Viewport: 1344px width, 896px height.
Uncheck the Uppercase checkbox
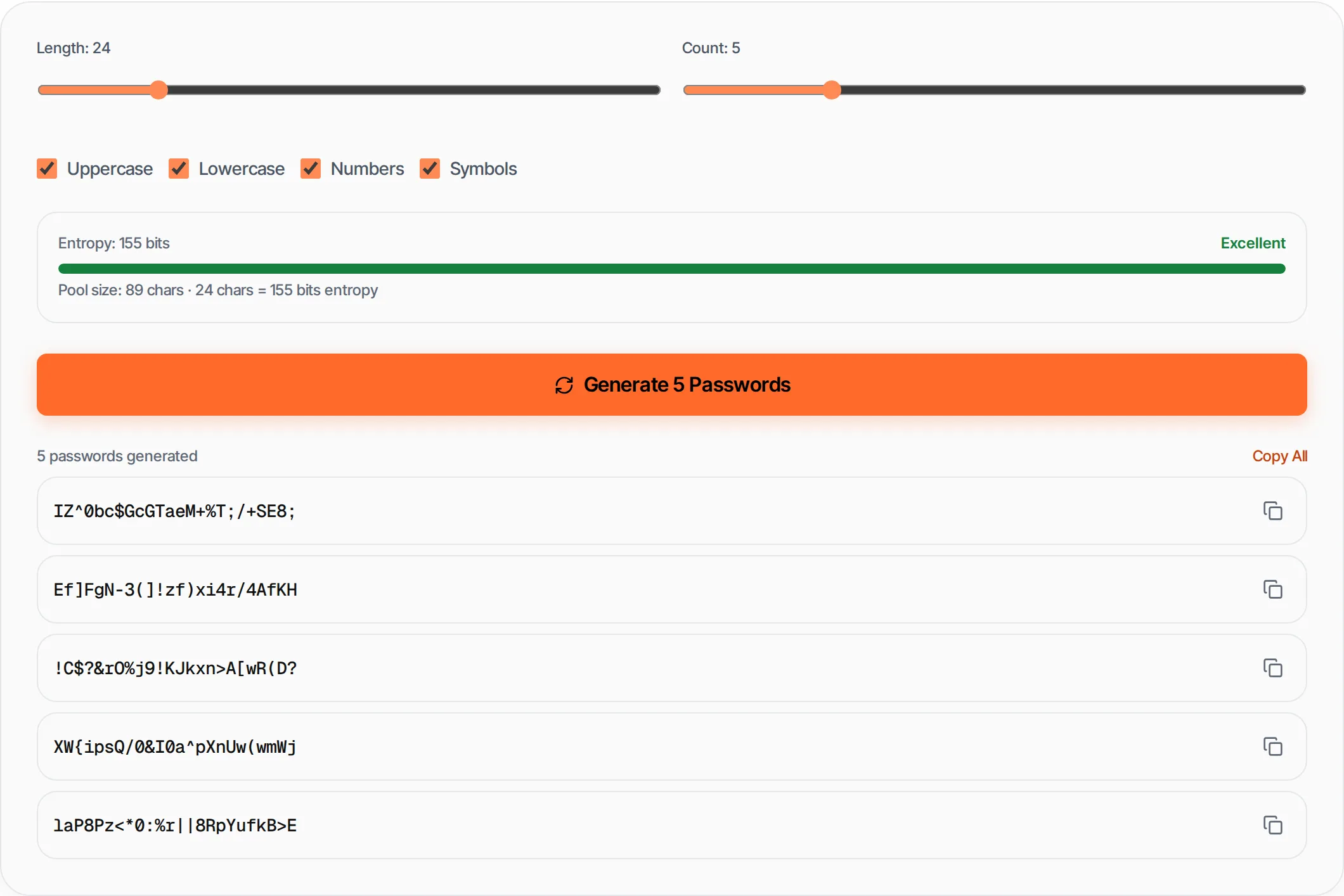(x=47, y=169)
